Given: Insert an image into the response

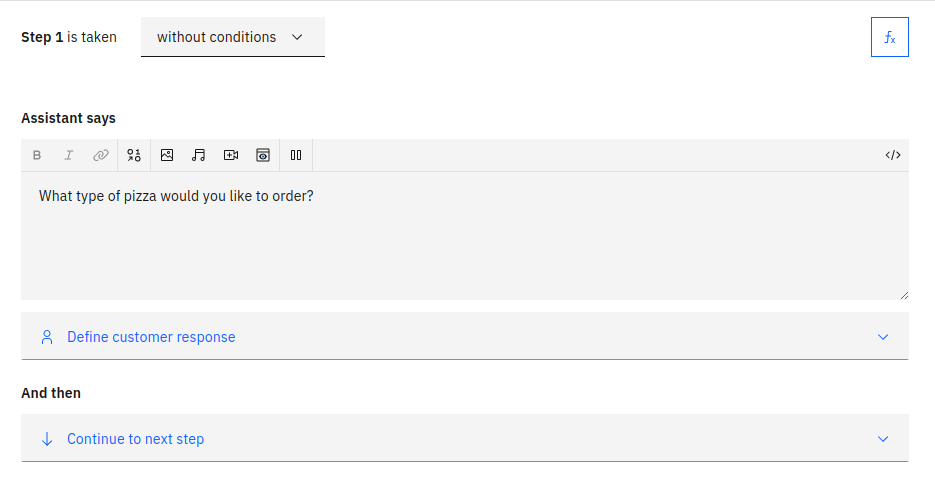Looking at the screenshot, I should coord(167,155).
